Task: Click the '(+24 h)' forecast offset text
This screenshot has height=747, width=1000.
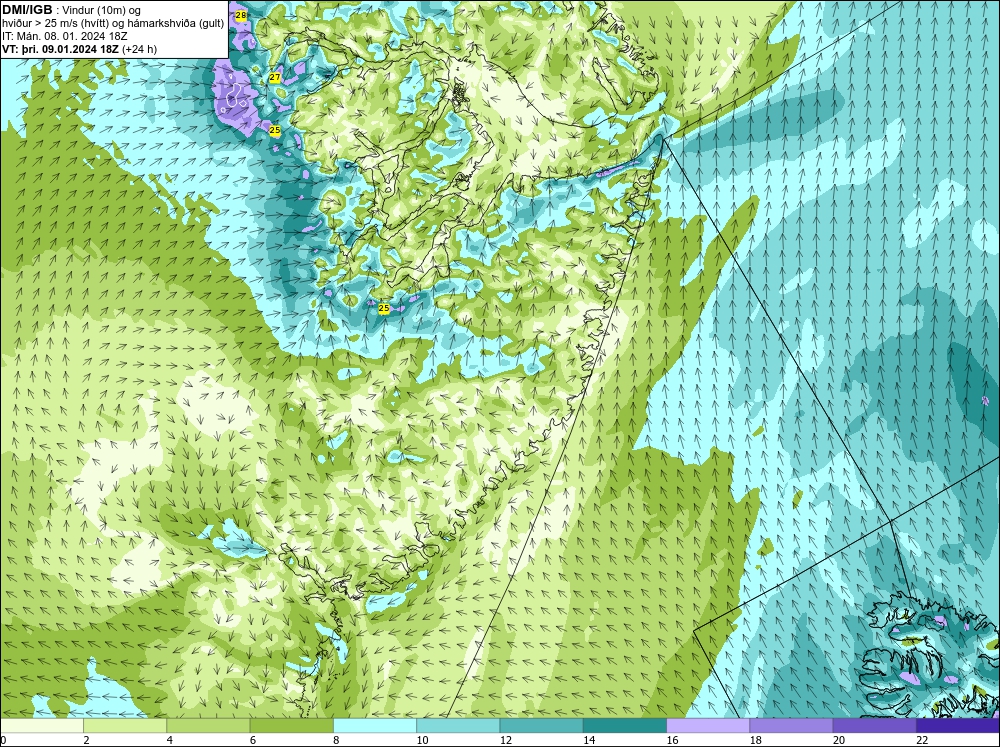Action: point(139,49)
